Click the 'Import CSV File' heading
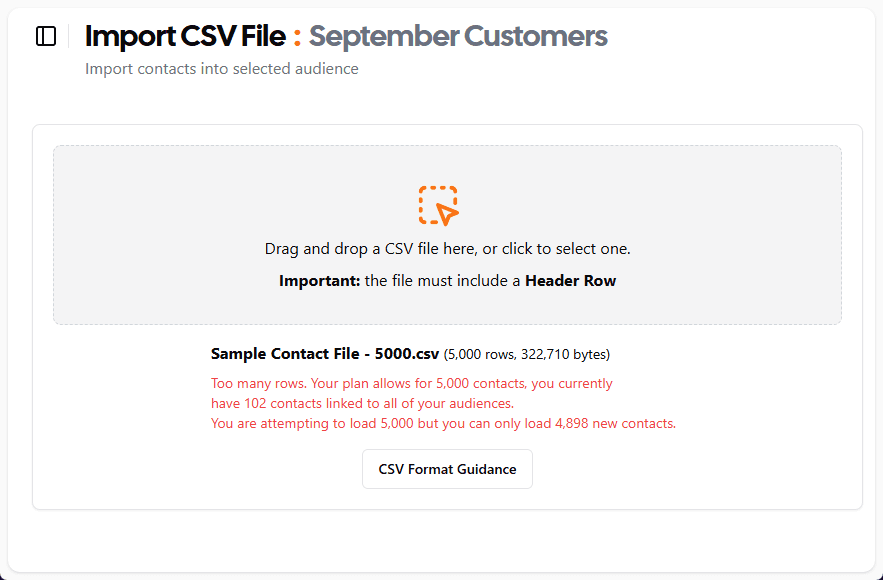The image size is (883, 580). (185, 37)
